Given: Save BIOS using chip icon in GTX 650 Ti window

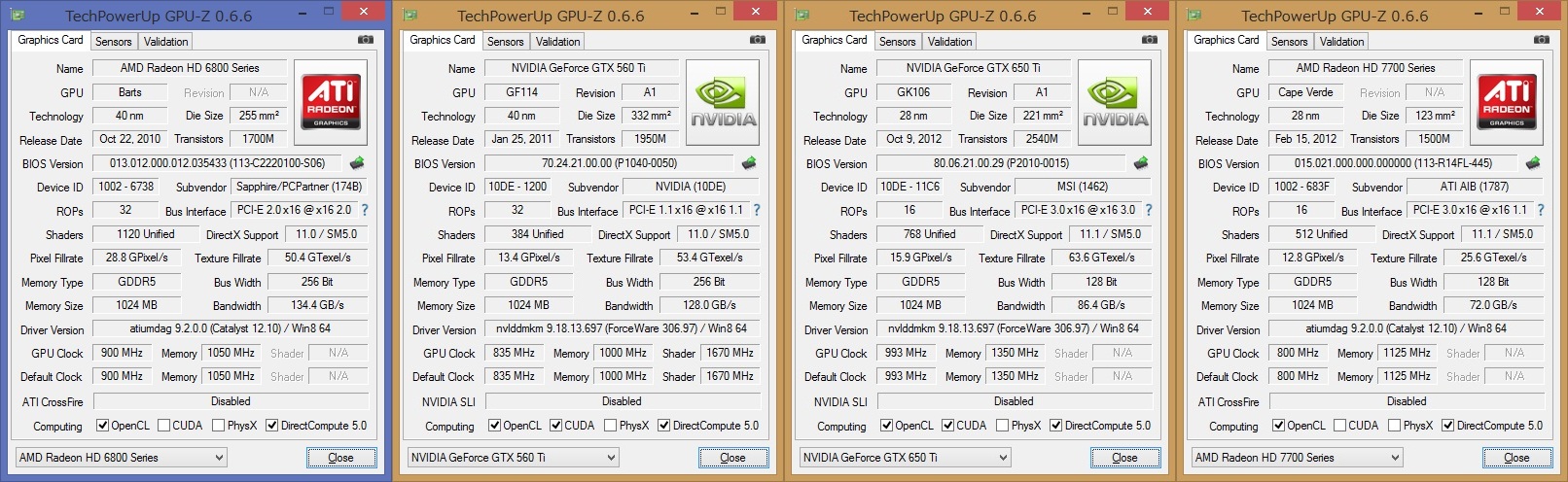Looking at the screenshot, I should click(x=1141, y=163).
